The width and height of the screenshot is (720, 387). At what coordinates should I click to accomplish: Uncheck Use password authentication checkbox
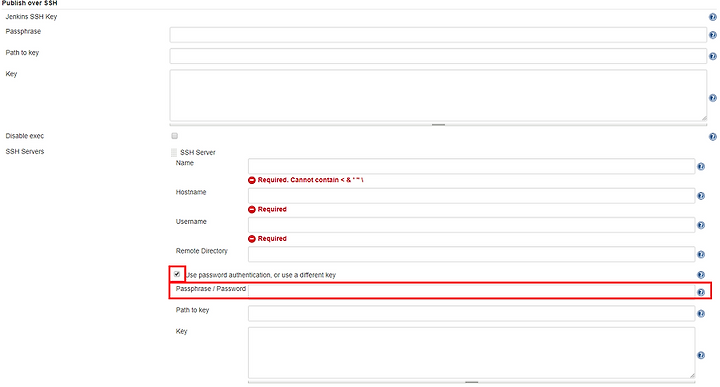click(177, 274)
